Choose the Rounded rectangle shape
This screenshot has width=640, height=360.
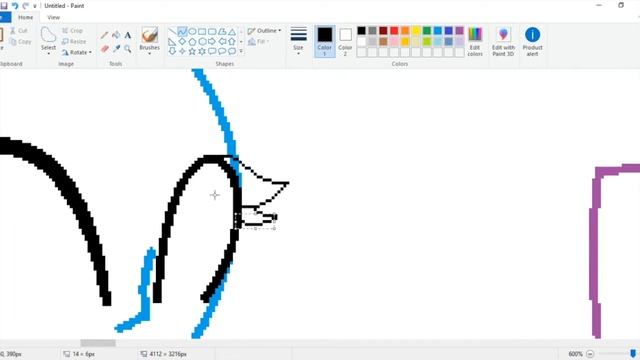tap(212, 31)
